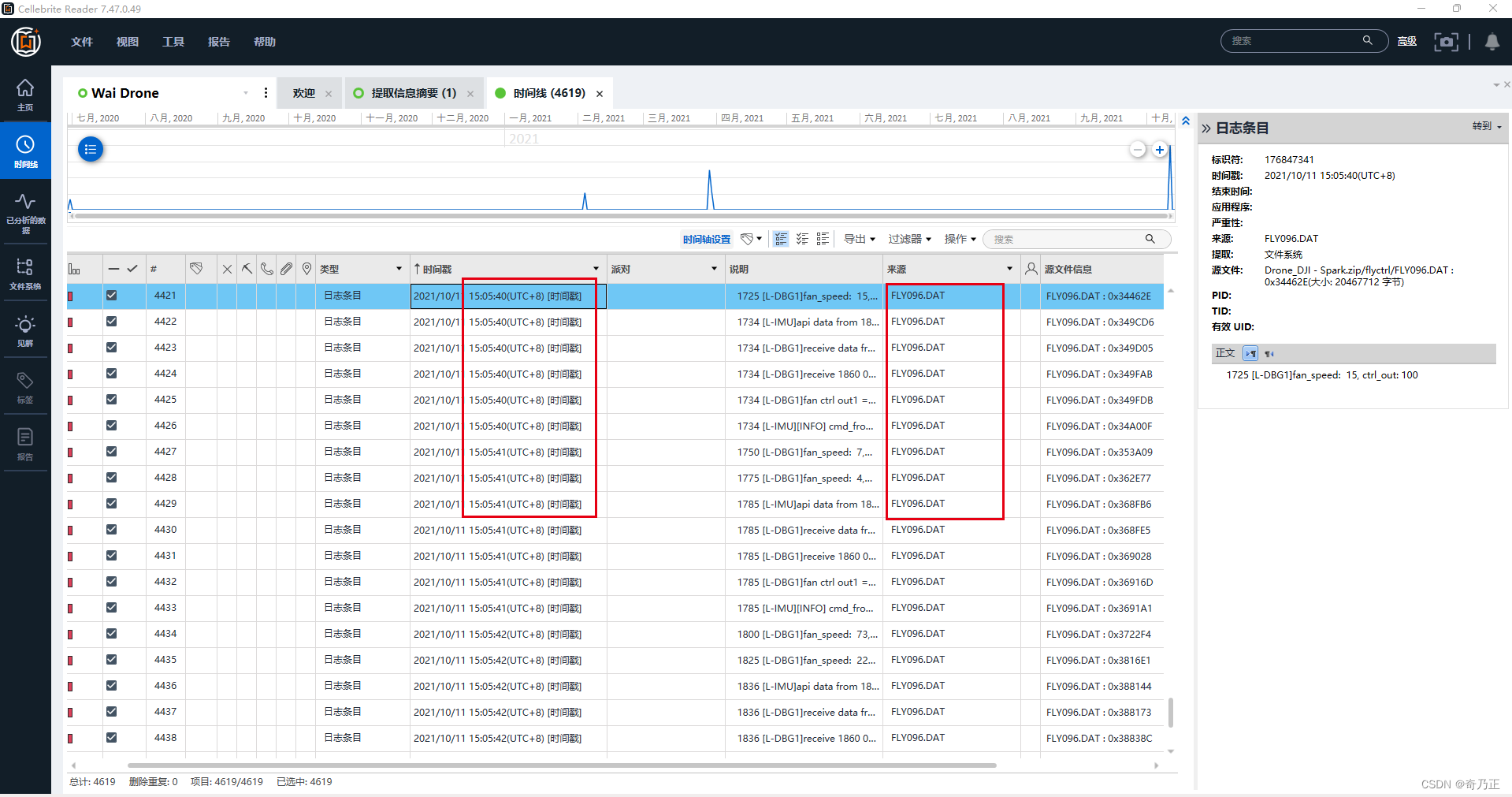Click the table's vertical scrollbar thumb
The image size is (1512, 797).
[x=1171, y=712]
